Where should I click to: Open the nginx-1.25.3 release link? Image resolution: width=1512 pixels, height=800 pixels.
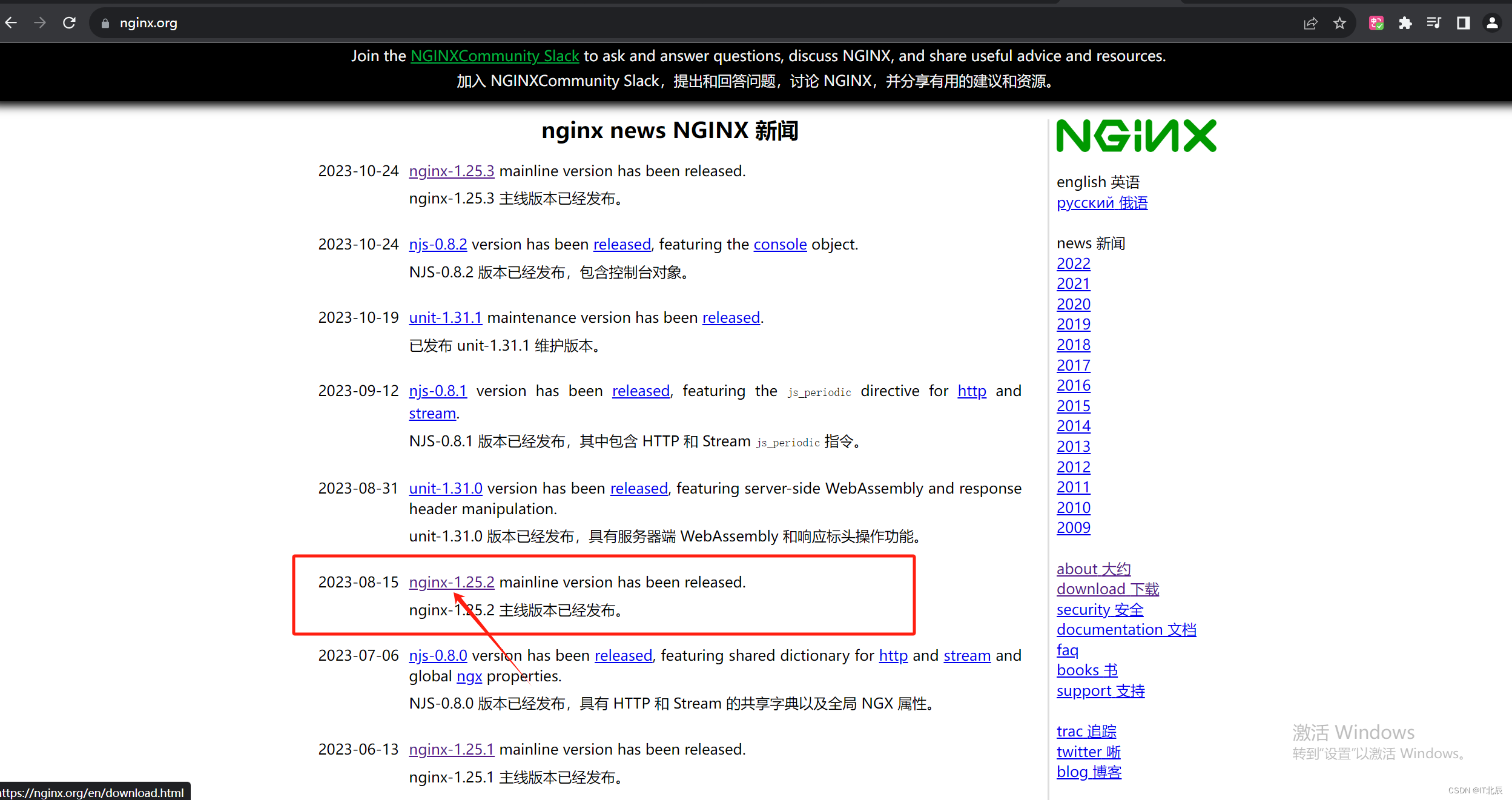coord(452,171)
